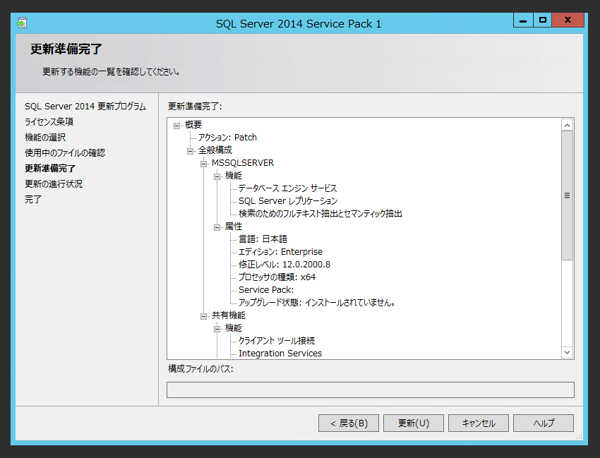Click the ヘルプ button
600x458 pixels.
pyautogui.click(x=543, y=423)
